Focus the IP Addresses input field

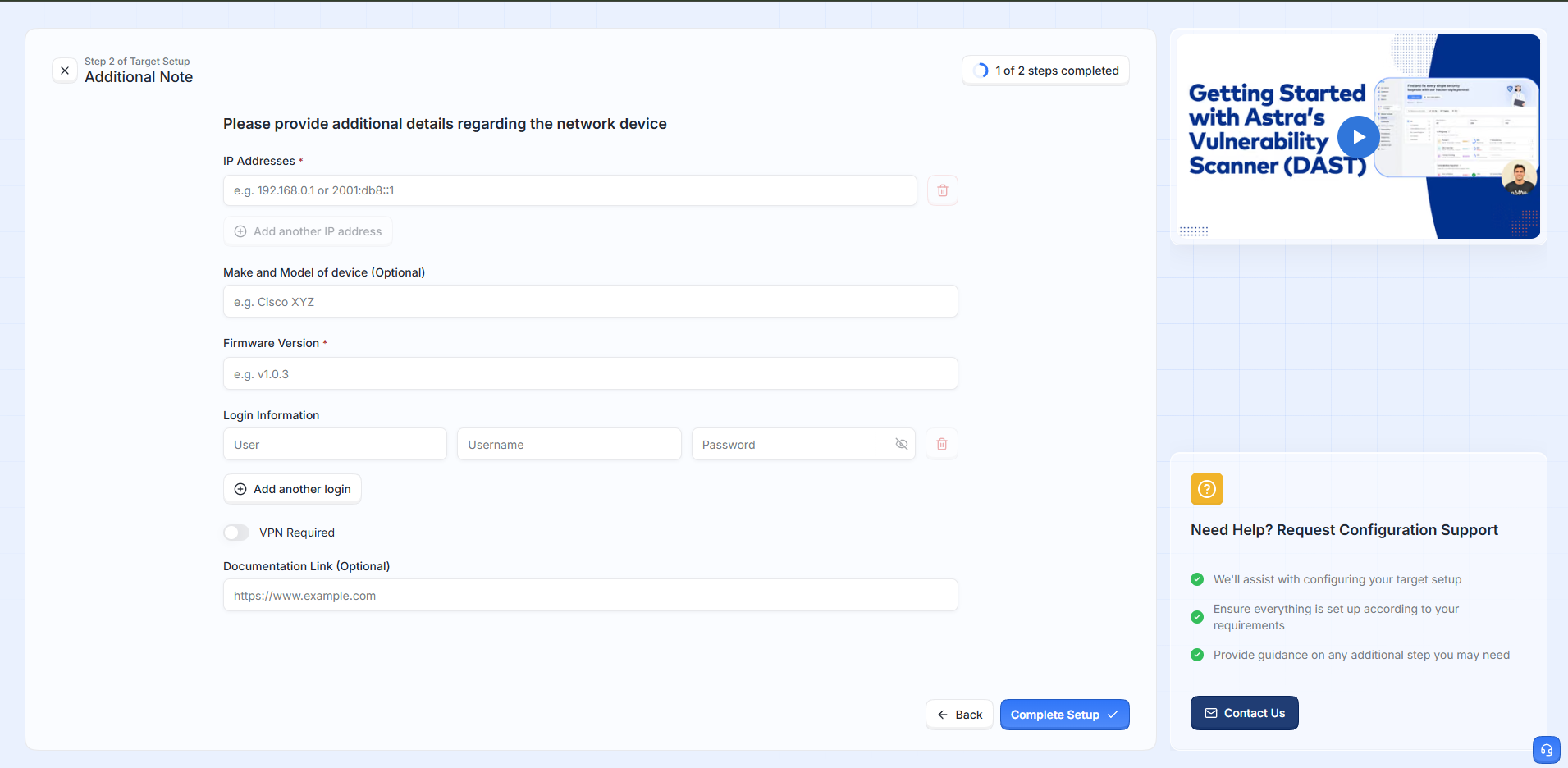[x=570, y=190]
